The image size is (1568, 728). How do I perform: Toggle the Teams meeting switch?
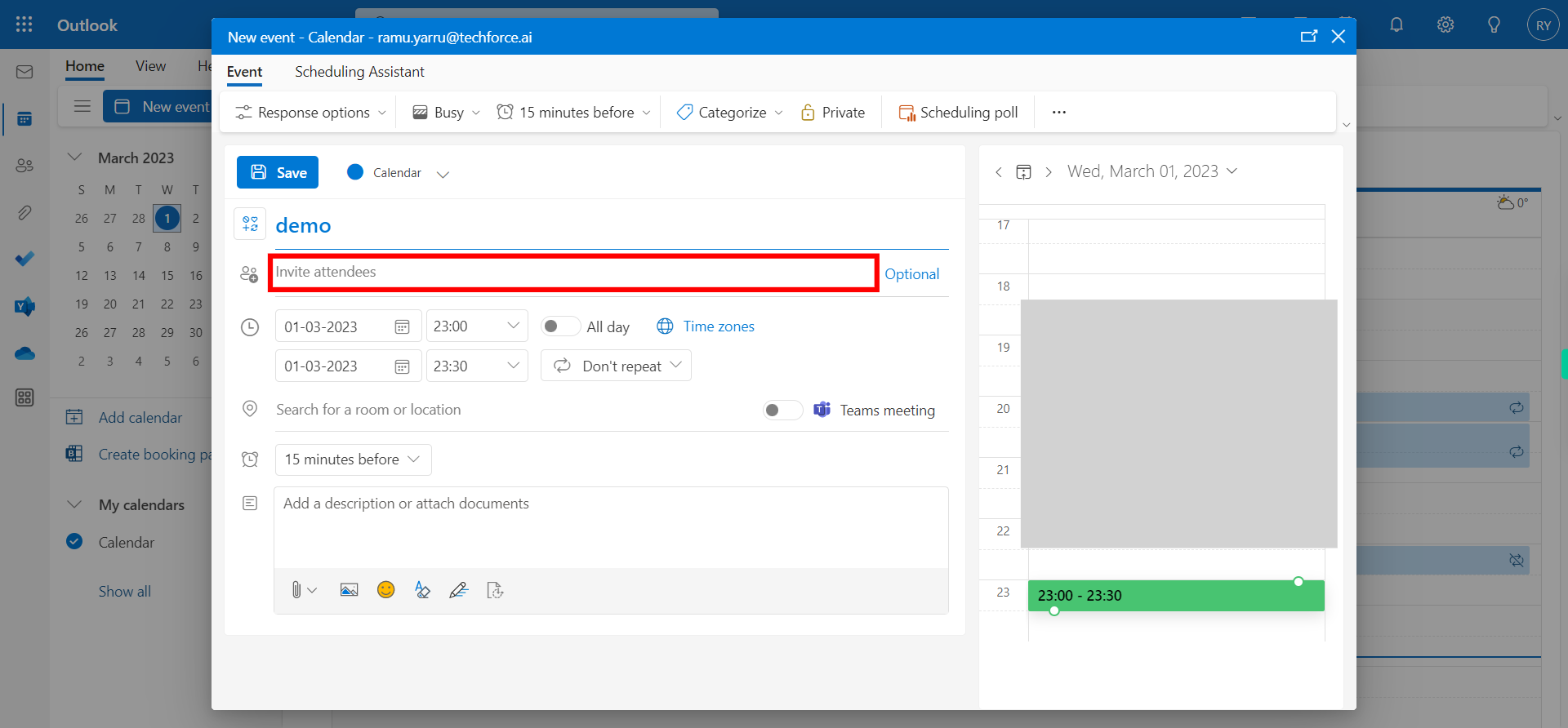coord(782,410)
